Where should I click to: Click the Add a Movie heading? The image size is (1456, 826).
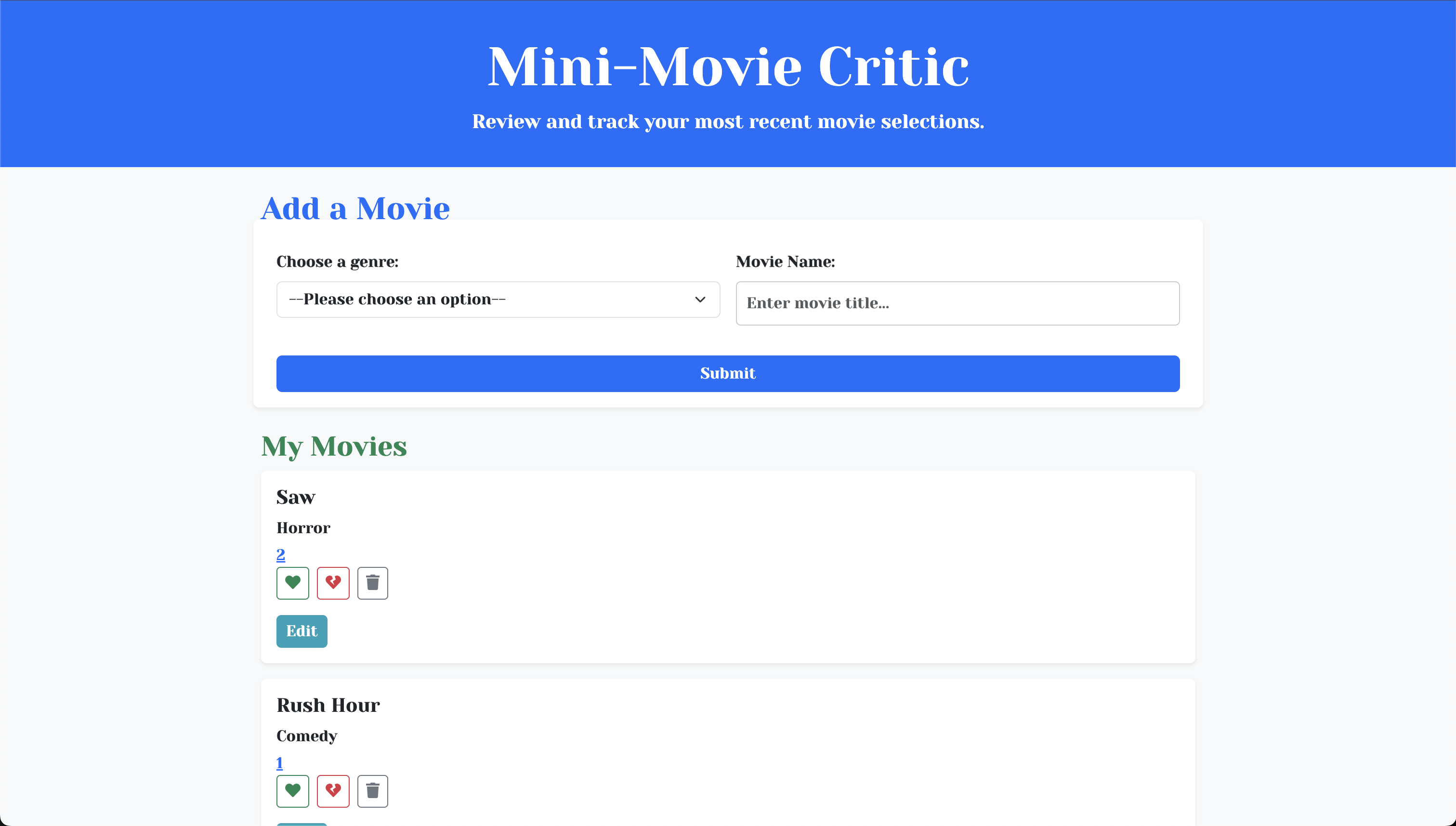[355, 208]
